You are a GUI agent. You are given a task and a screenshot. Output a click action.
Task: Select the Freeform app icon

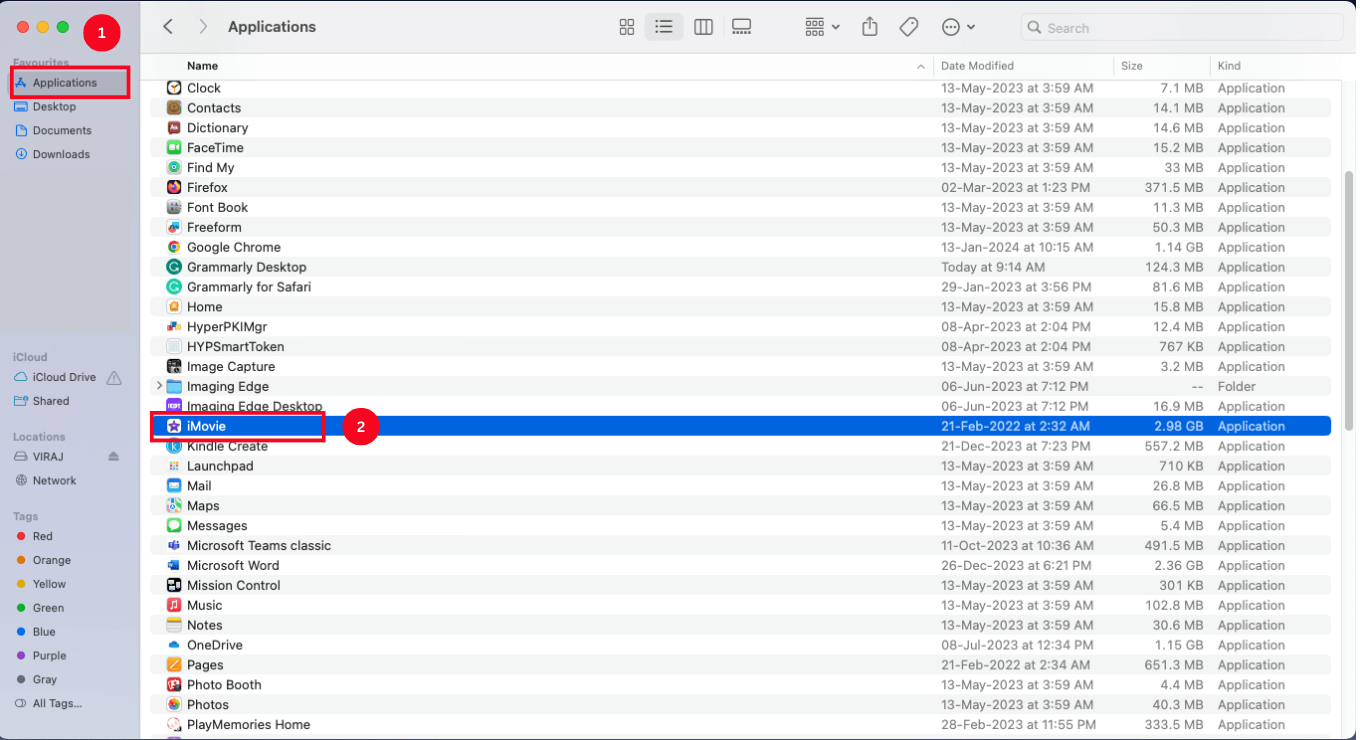[x=174, y=227]
